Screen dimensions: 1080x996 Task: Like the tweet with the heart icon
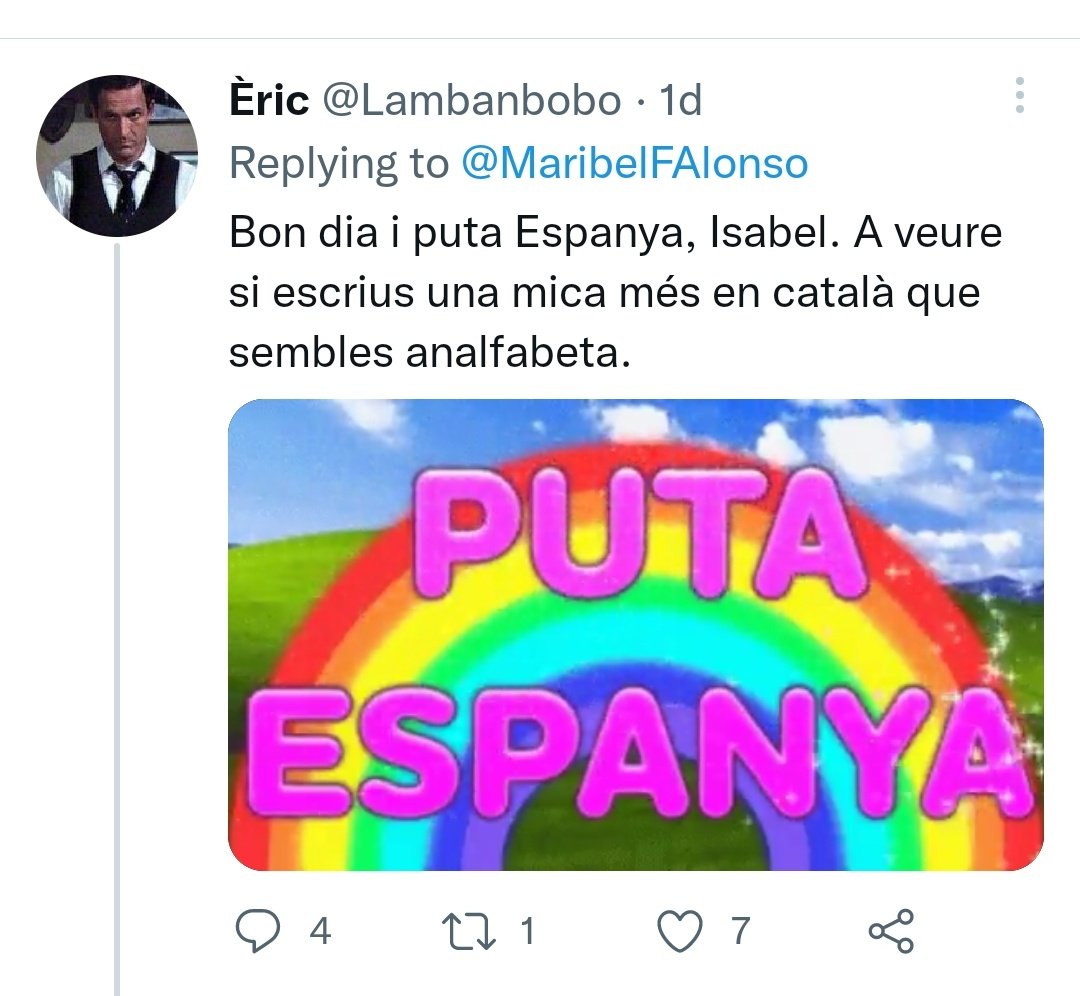[x=680, y=931]
